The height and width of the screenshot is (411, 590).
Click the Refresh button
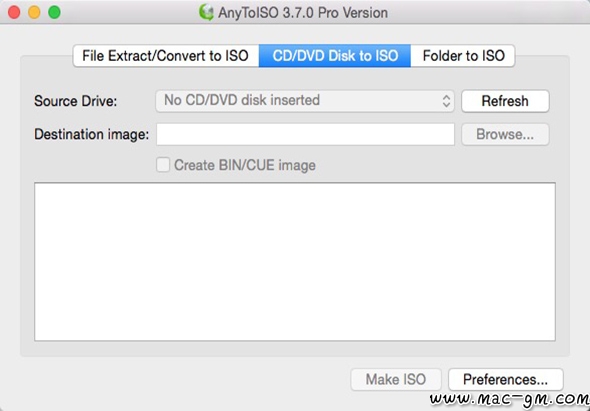(x=505, y=101)
